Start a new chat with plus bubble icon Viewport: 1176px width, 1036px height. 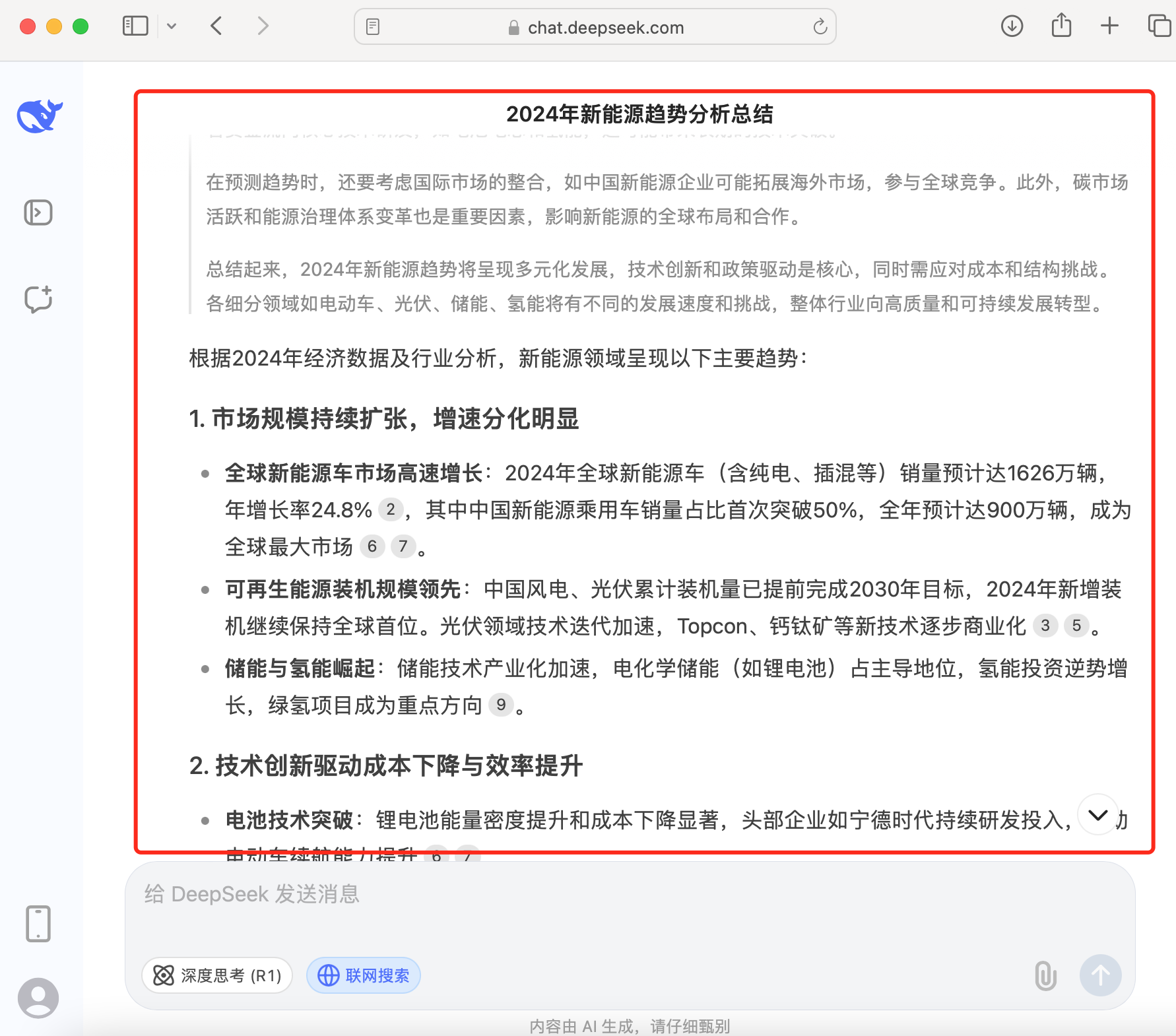coord(38,299)
